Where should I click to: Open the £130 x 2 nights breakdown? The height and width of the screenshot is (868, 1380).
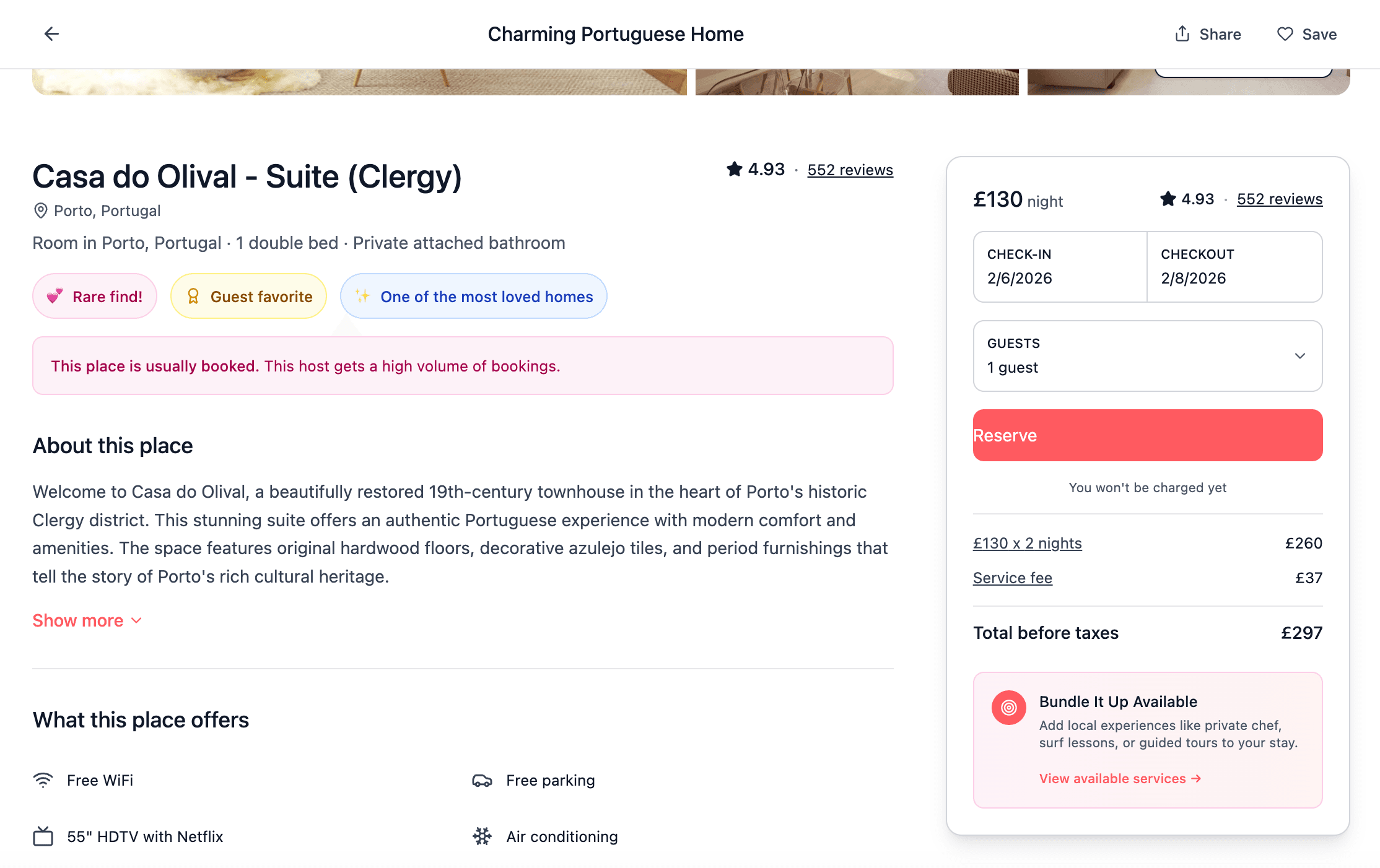pyautogui.click(x=1027, y=543)
